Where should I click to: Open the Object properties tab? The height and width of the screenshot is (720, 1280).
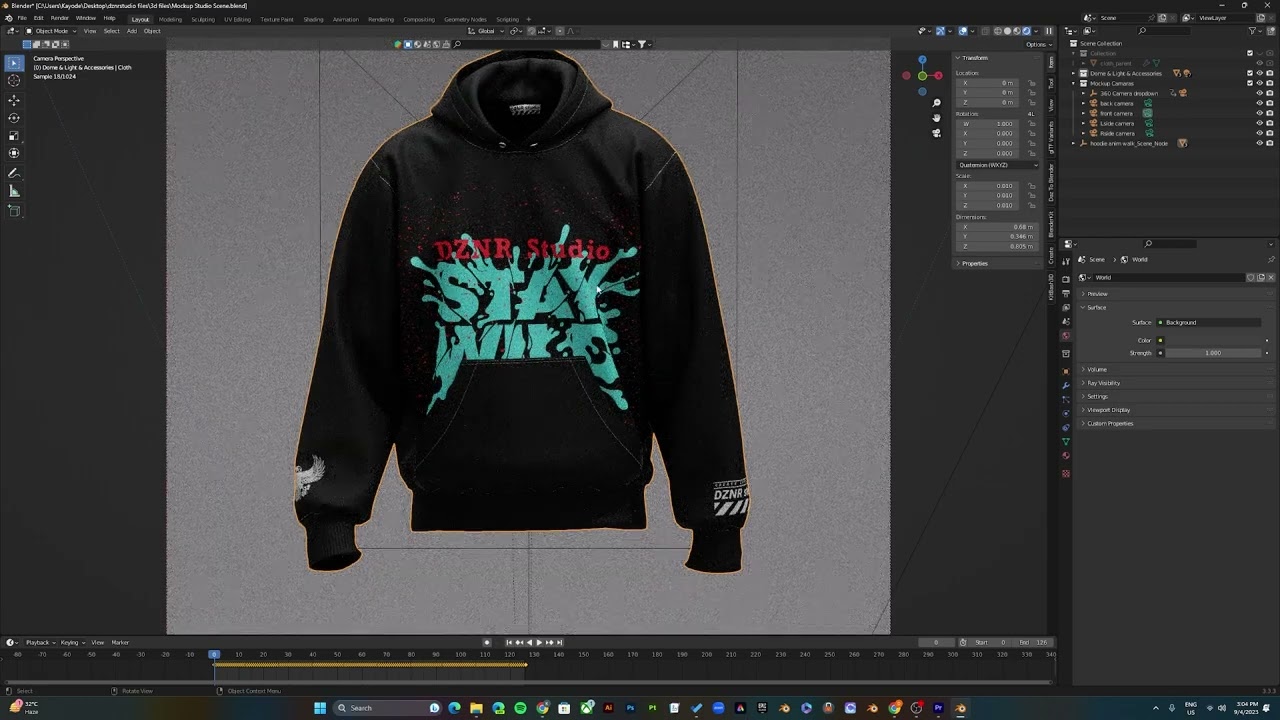pos(1066,371)
